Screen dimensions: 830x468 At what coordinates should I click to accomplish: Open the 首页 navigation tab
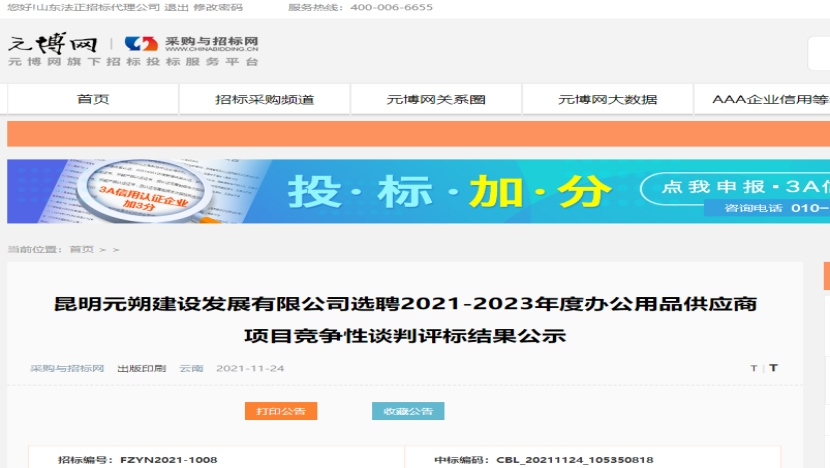tap(93, 99)
